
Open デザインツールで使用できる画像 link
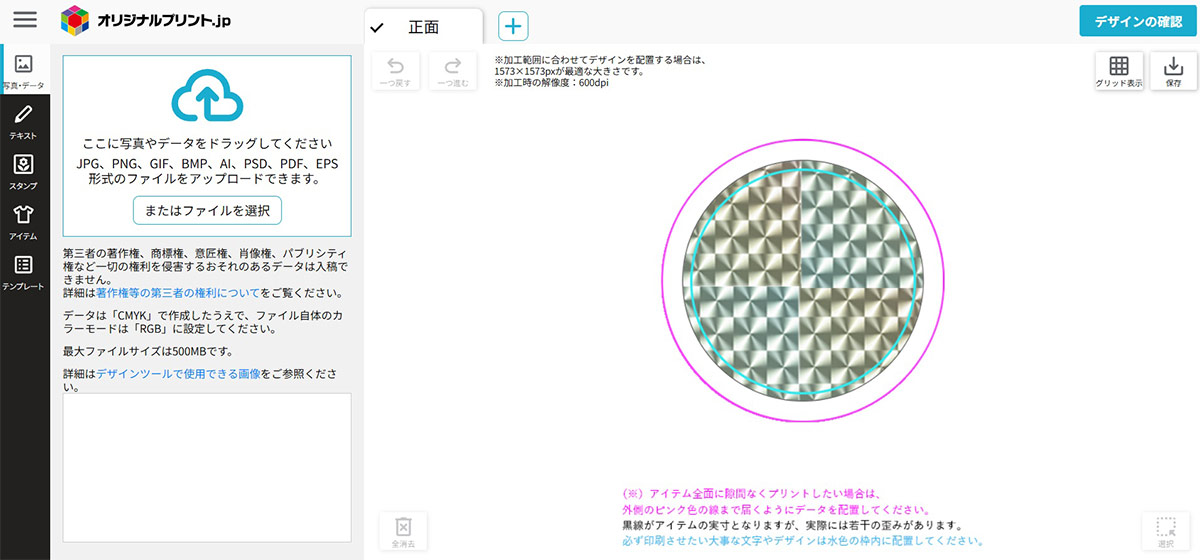point(178,373)
